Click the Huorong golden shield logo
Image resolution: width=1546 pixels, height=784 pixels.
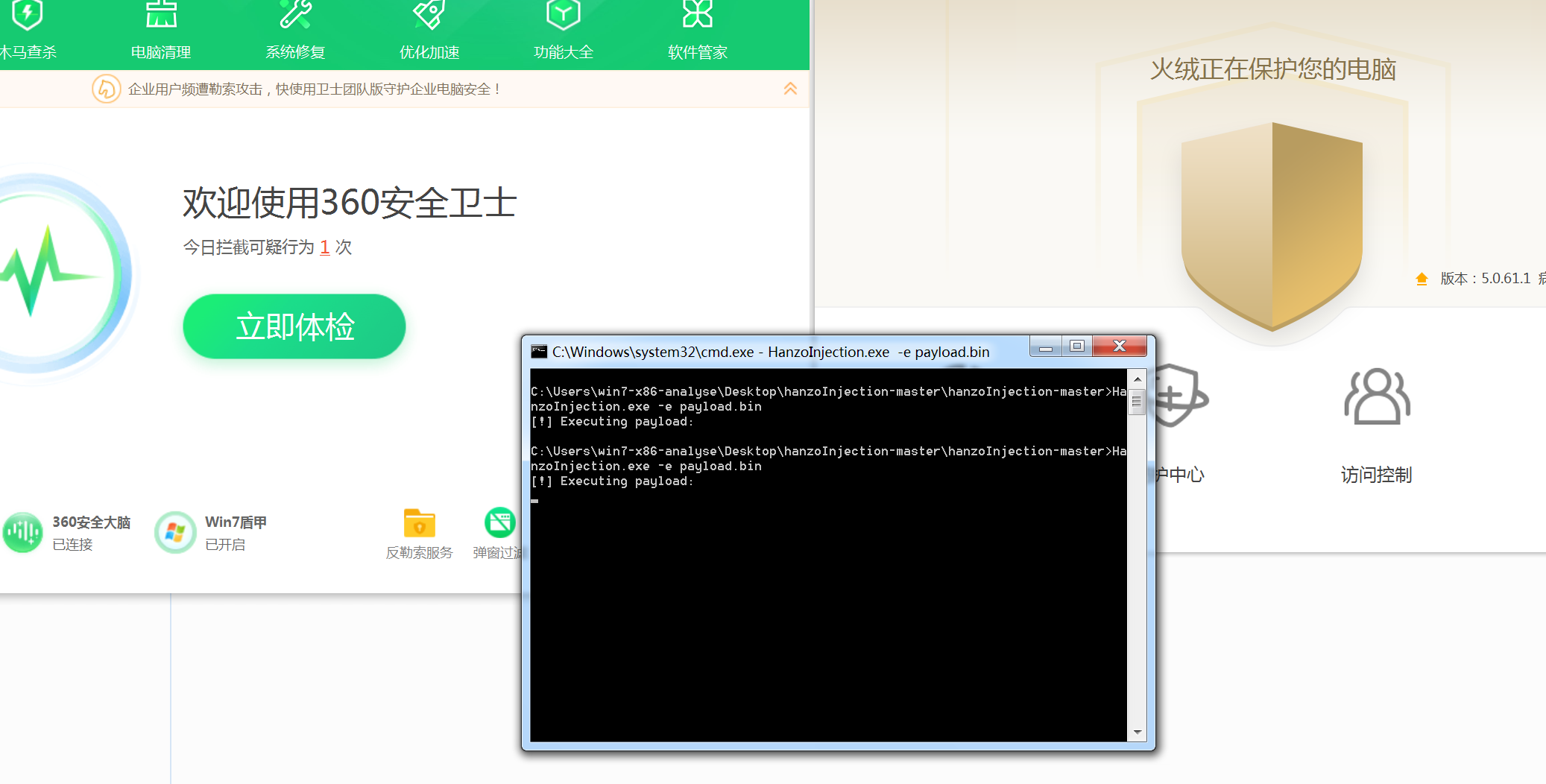(x=1272, y=227)
